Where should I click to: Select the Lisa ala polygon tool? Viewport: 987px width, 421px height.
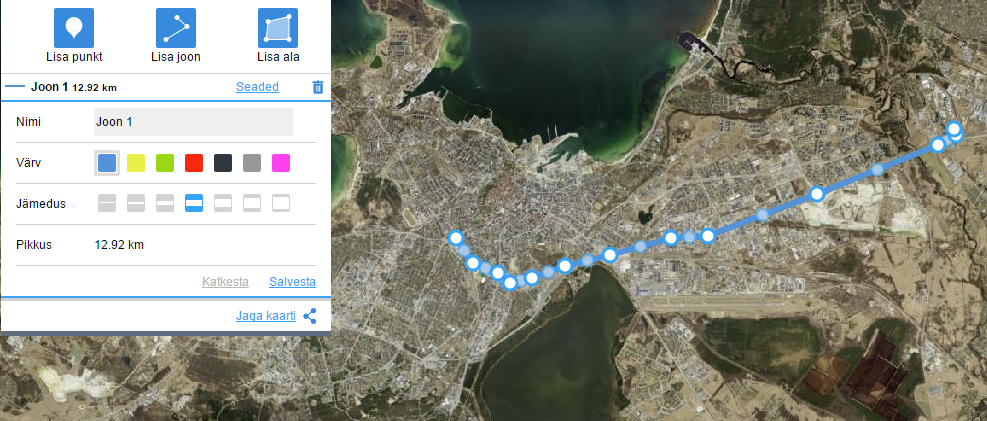click(278, 28)
